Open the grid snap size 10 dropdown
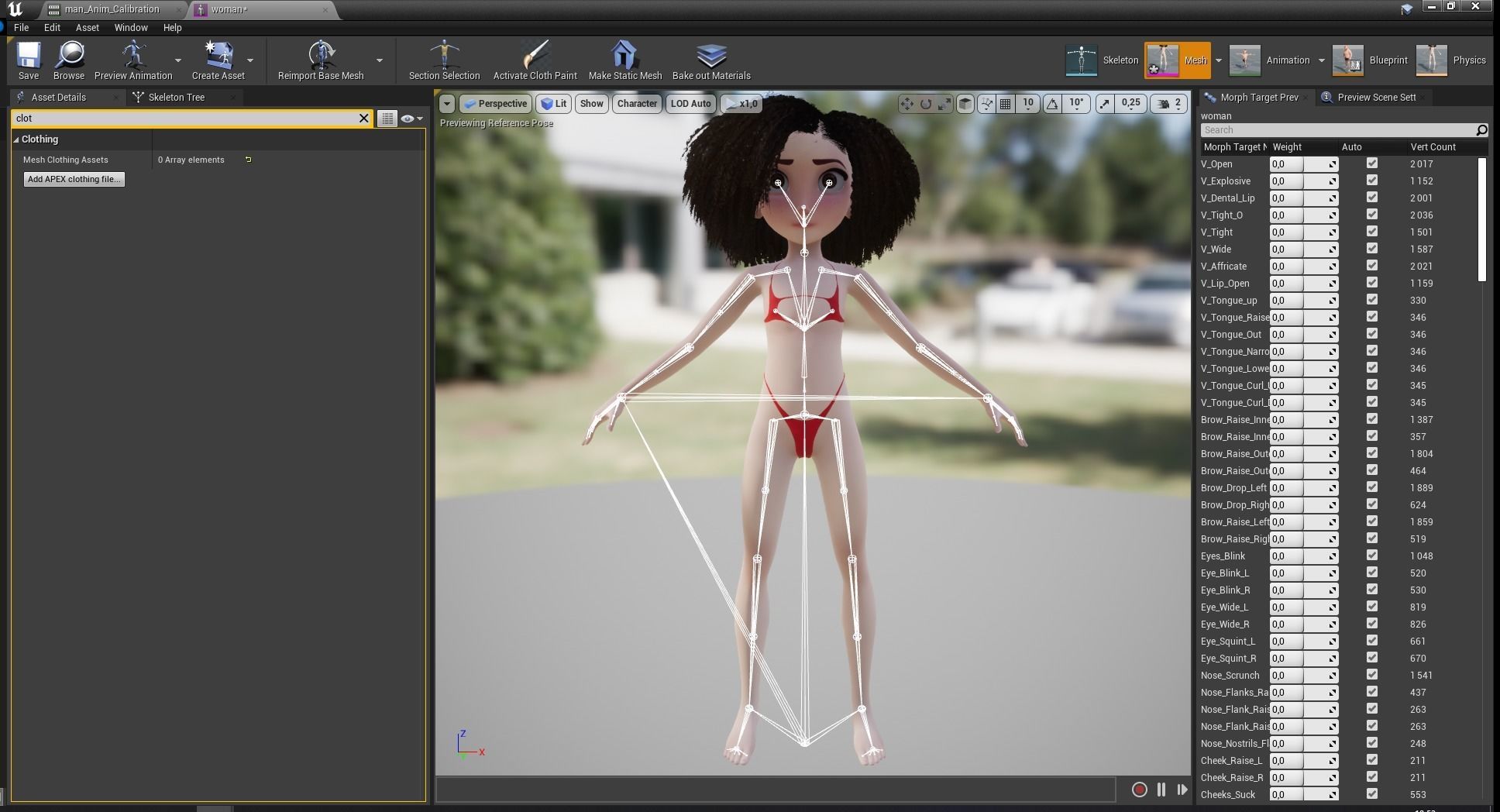1500x812 pixels. pos(1028,104)
